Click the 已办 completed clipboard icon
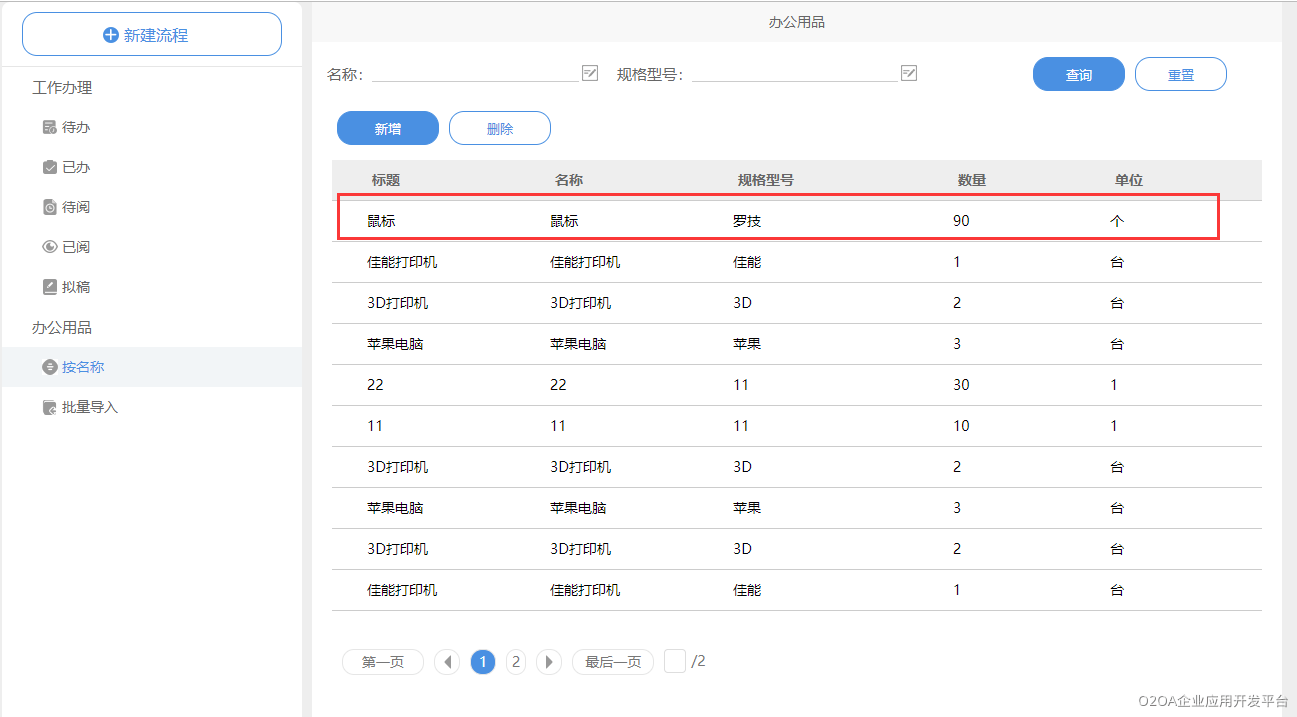Image resolution: width=1297 pixels, height=717 pixels. click(49, 167)
